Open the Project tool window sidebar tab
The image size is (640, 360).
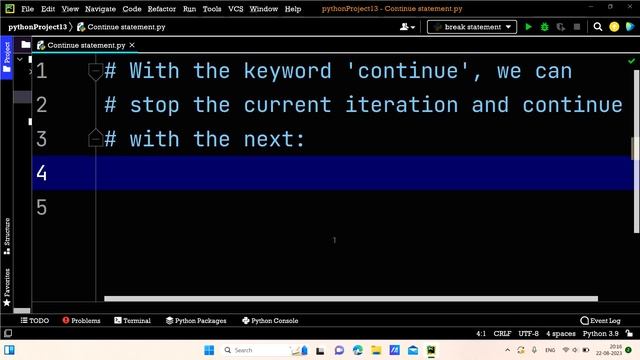point(7,57)
